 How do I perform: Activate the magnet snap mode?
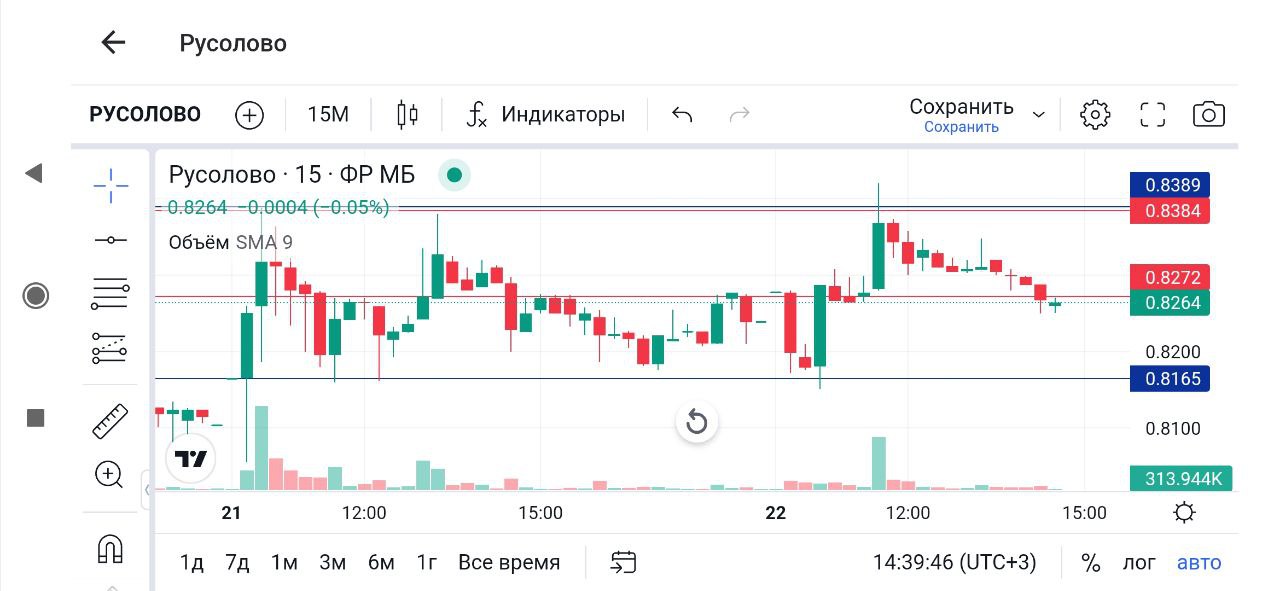(x=110, y=548)
